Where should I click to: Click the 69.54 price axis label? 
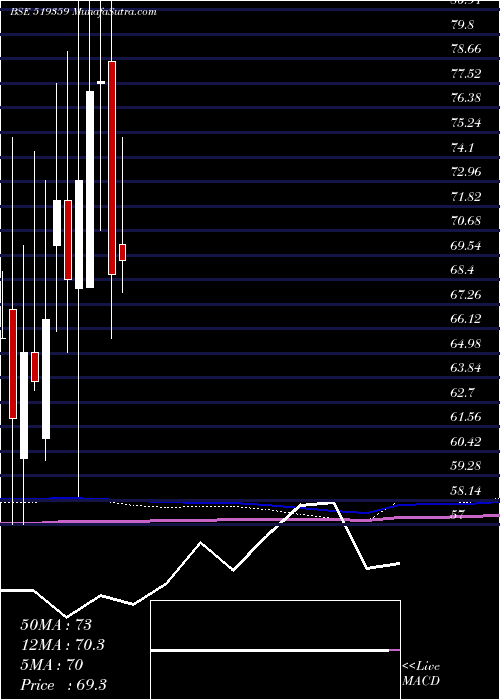coord(466,245)
